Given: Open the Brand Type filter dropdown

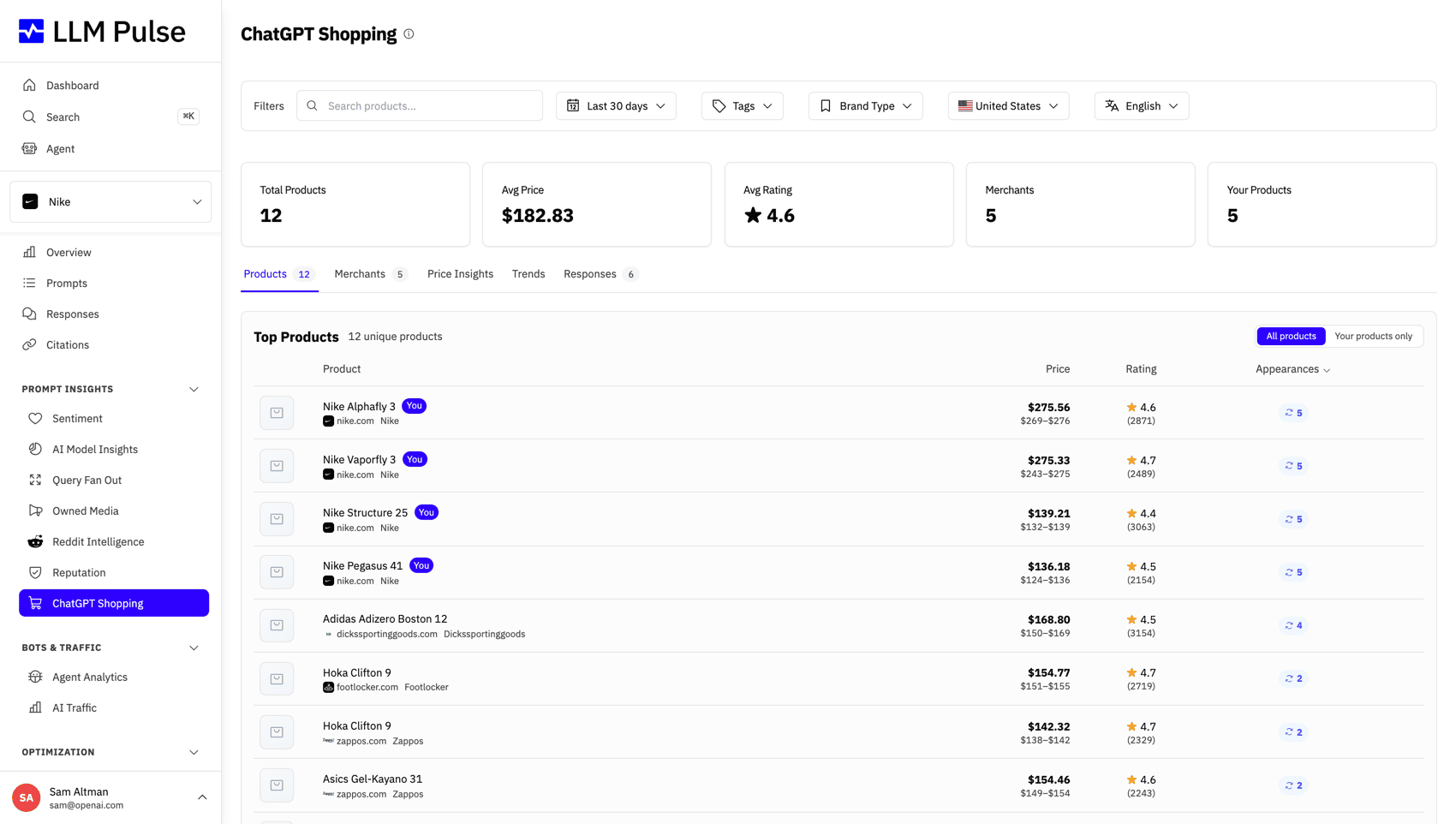Looking at the screenshot, I should point(865,106).
